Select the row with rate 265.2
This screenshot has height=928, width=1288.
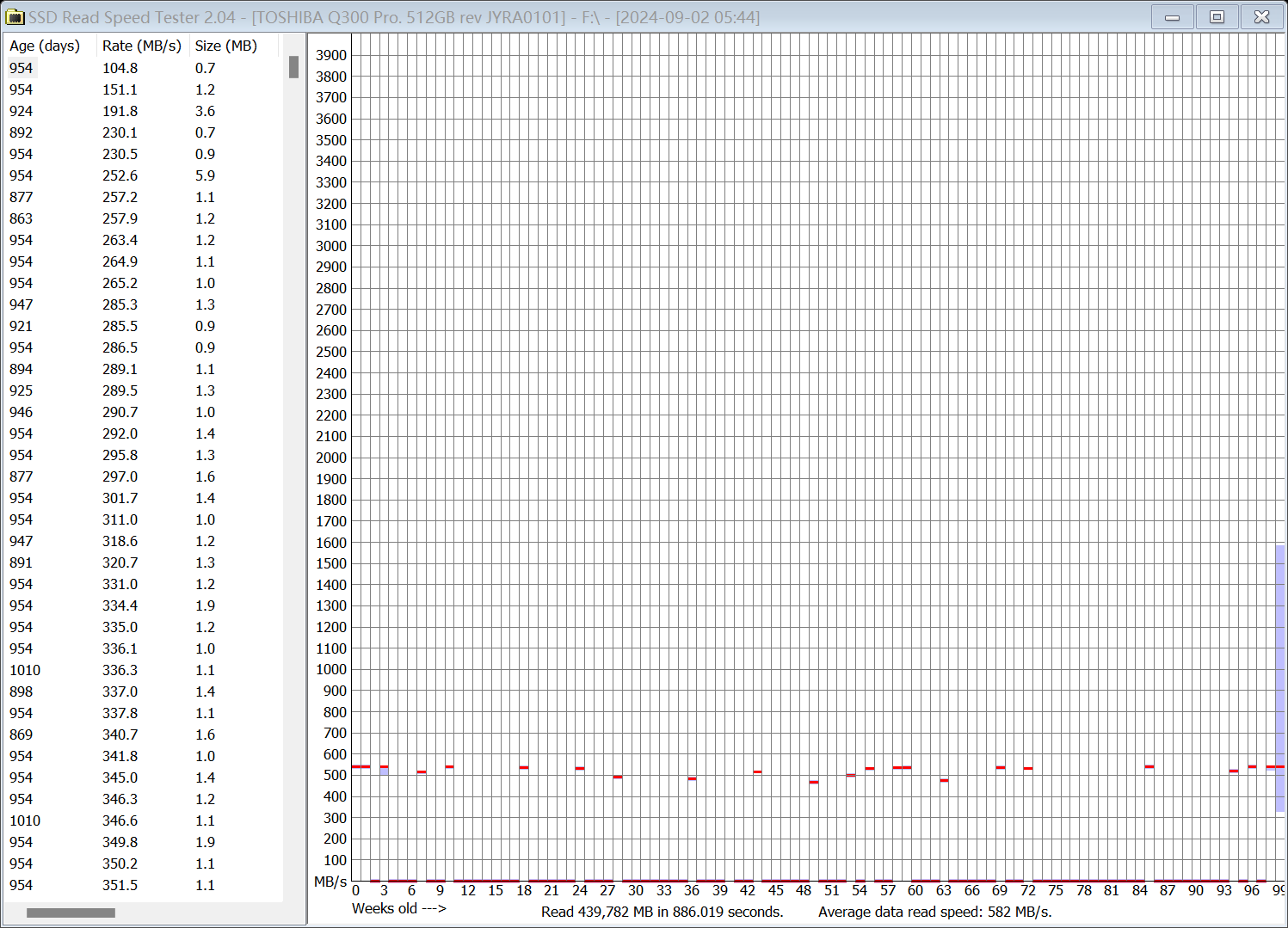click(x=144, y=283)
